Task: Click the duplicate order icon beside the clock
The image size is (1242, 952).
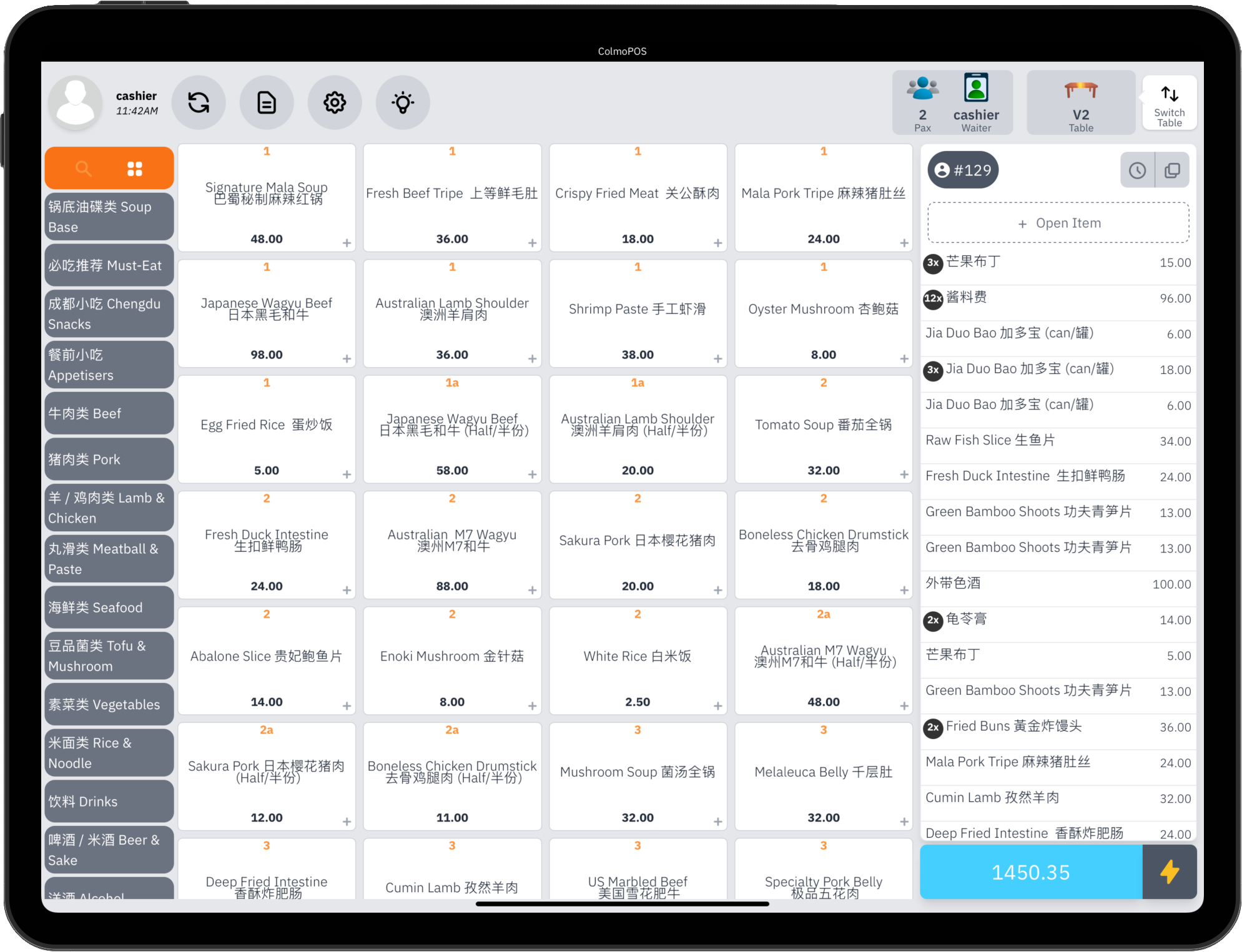Action: click(x=1172, y=169)
